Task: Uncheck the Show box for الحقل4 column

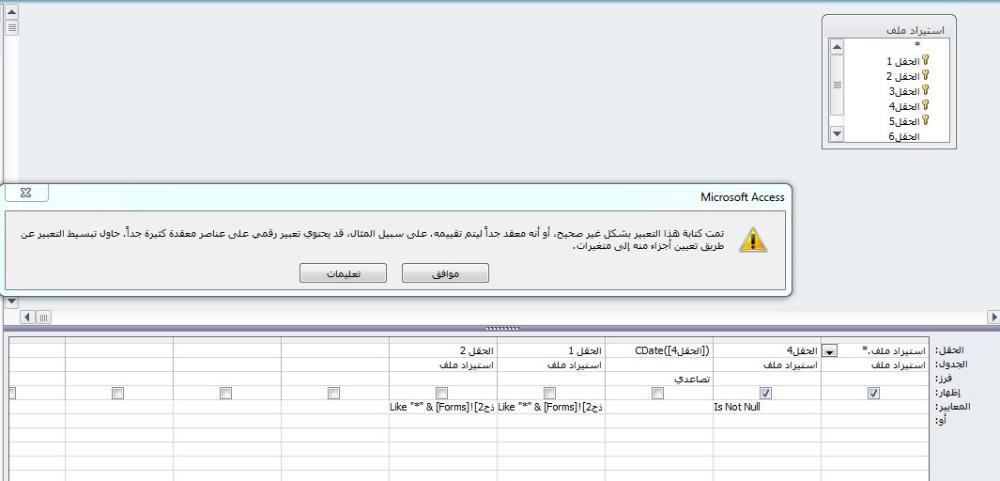Action: pos(766,394)
